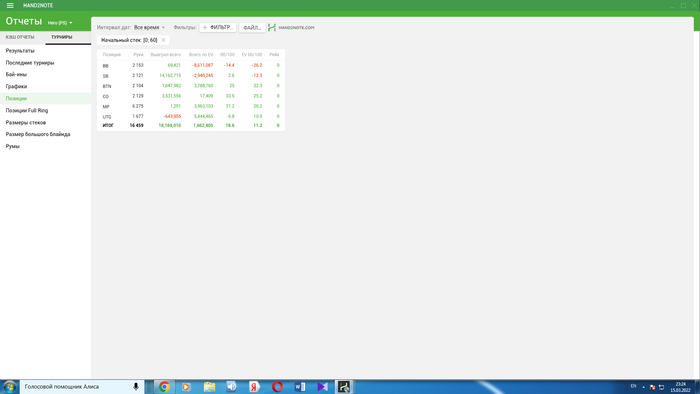
Task: Sort by the Руки column header
Action: (138, 54)
